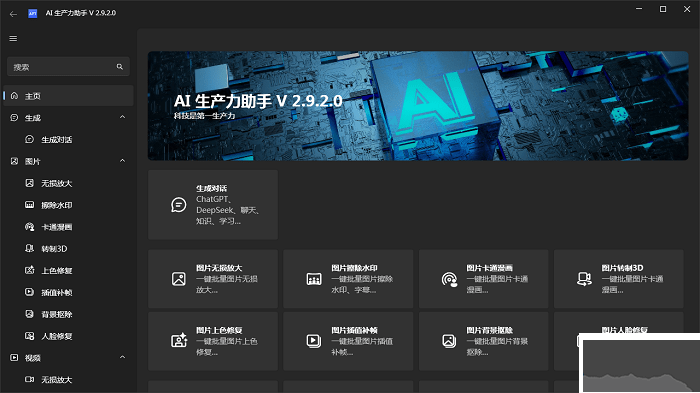This screenshot has height=393, width=700.
Task: Click the AI 生产力助手 banner image
Action: 418,105
